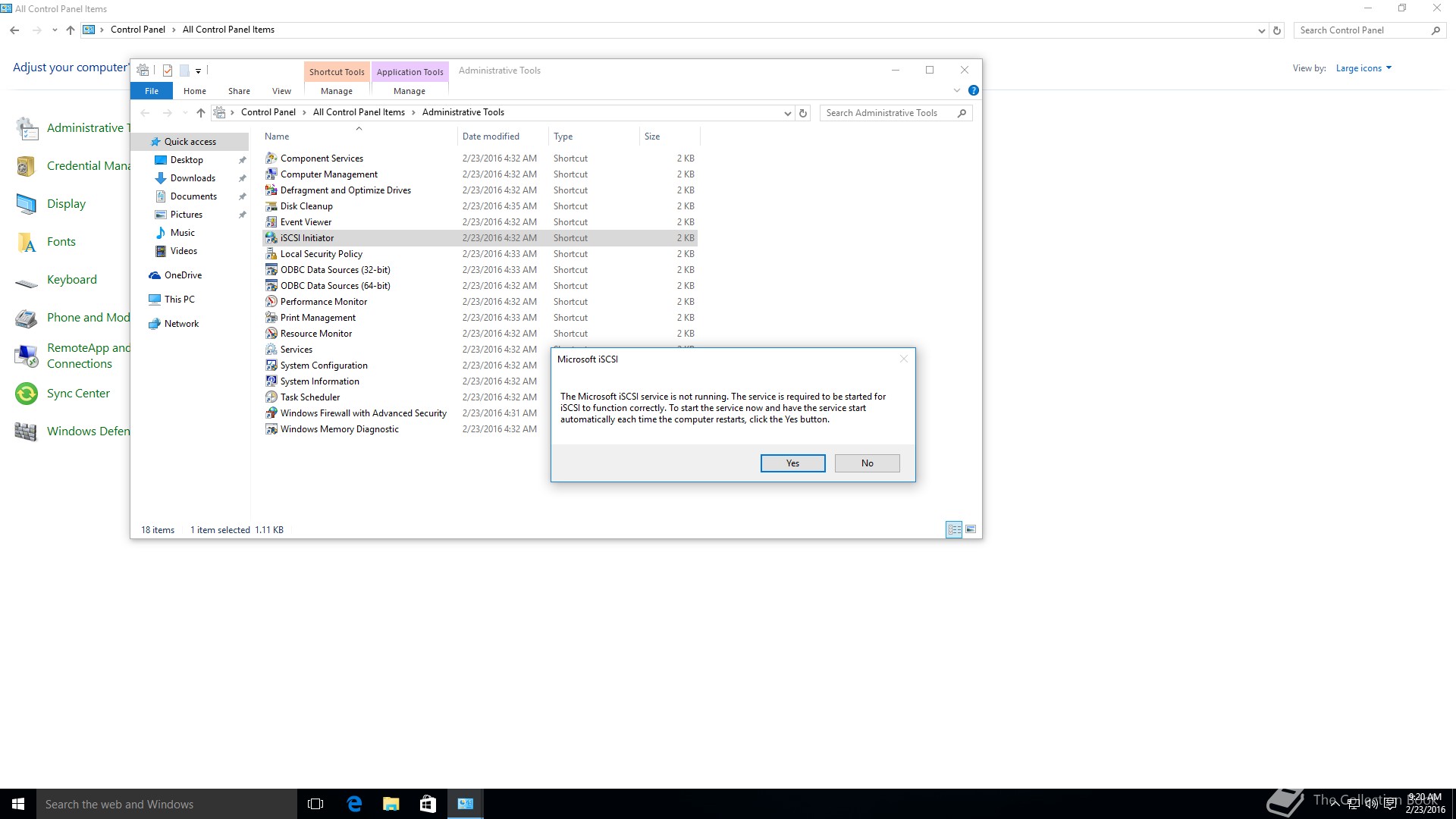
Task: Click the Search the web and Windows box
Action: tap(167, 804)
